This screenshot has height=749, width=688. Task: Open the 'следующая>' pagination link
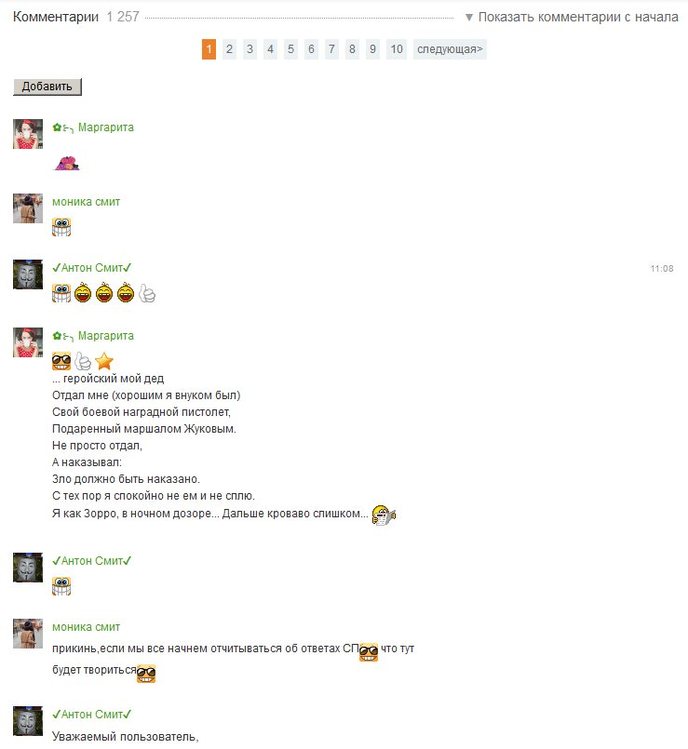(450, 49)
